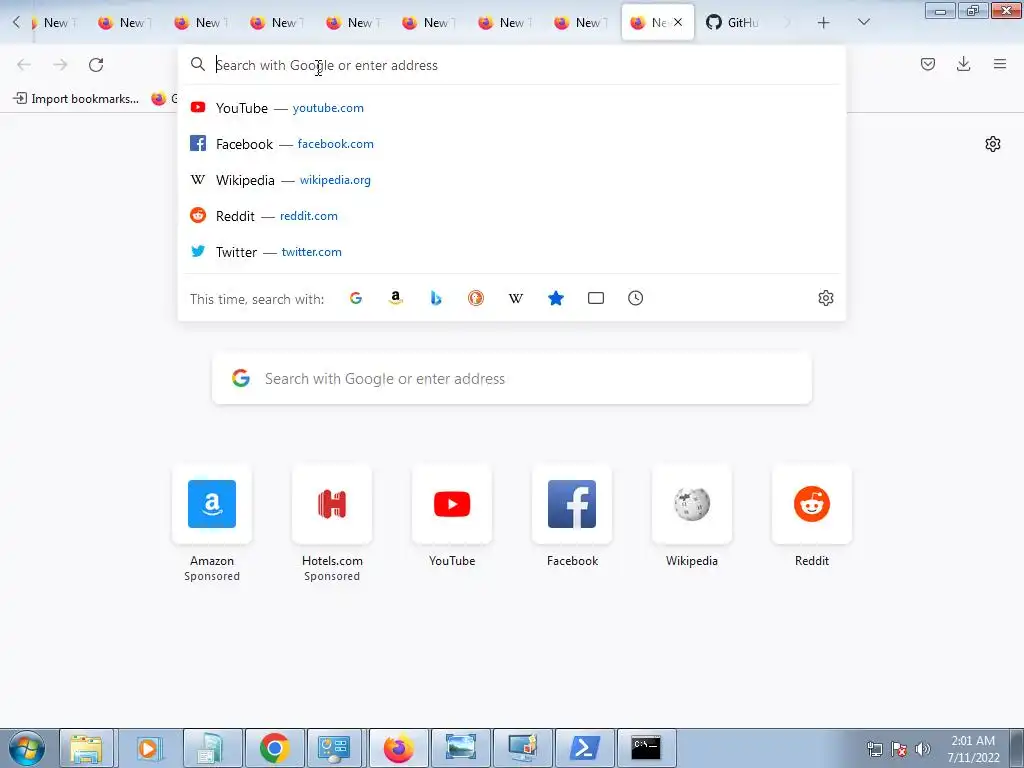Search this time with Wikipedia icon
The height and width of the screenshot is (768, 1024).
pos(515,298)
